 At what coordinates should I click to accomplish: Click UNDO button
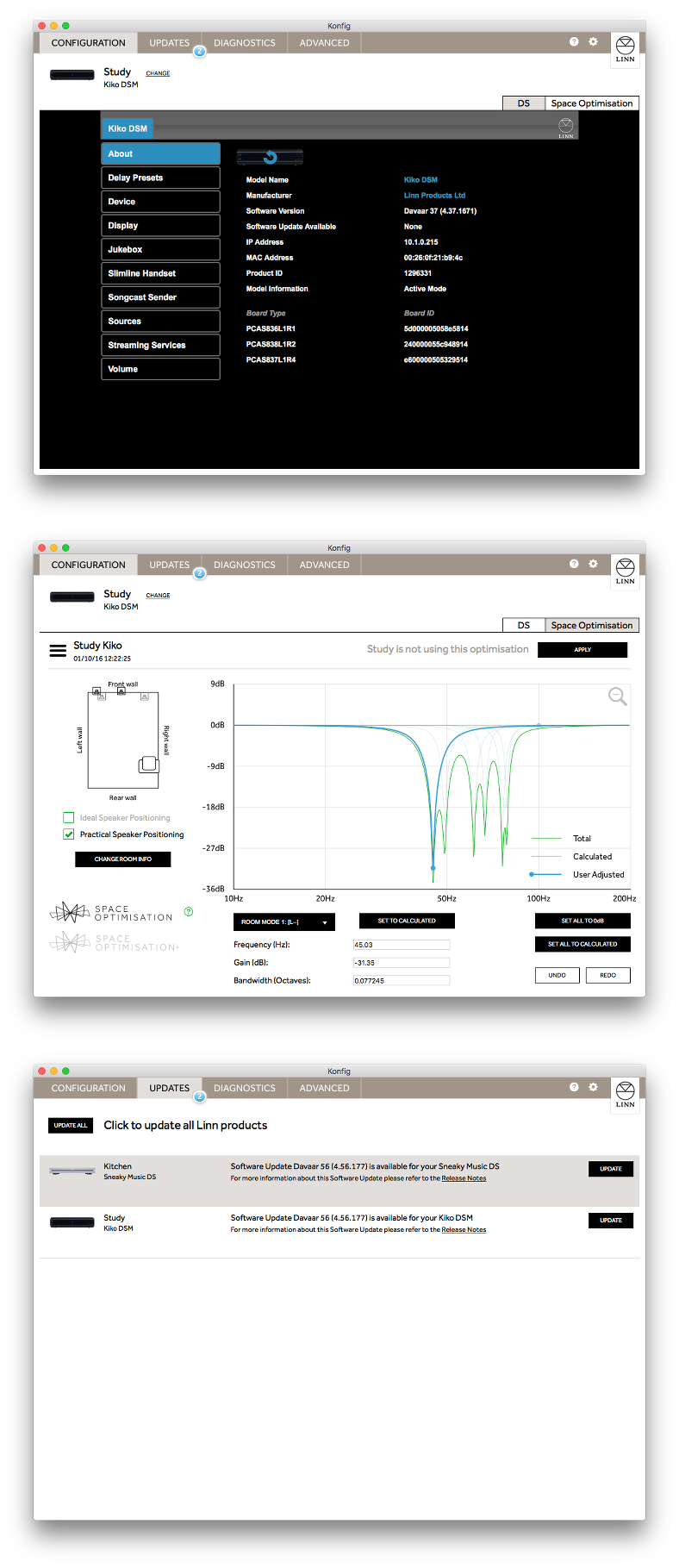click(x=558, y=975)
